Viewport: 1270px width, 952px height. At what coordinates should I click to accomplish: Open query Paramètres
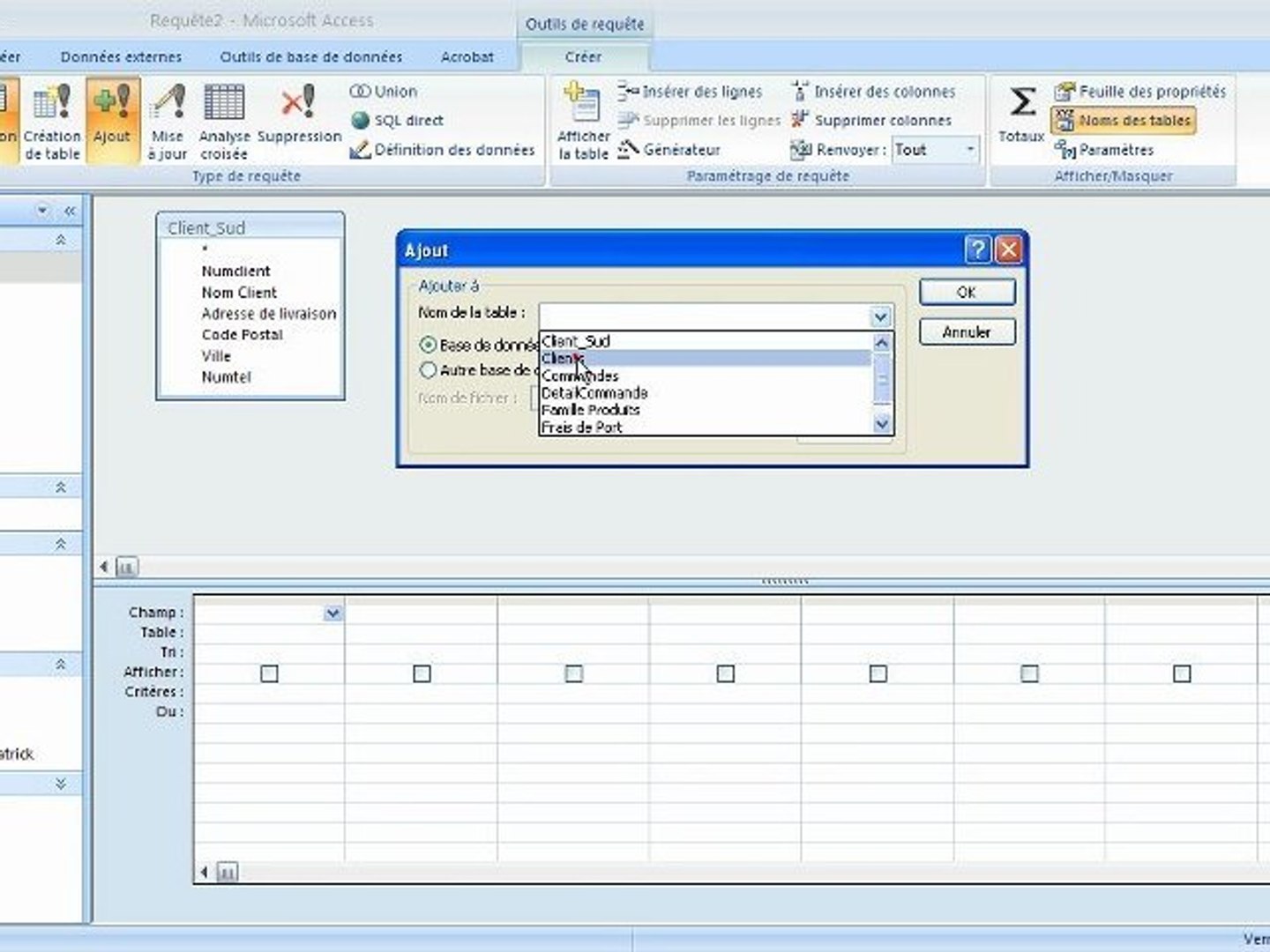tap(1104, 150)
